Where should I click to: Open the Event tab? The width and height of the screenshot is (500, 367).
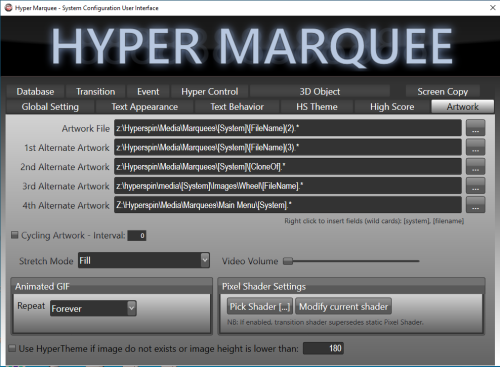pyautogui.click(x=148, y=91)
